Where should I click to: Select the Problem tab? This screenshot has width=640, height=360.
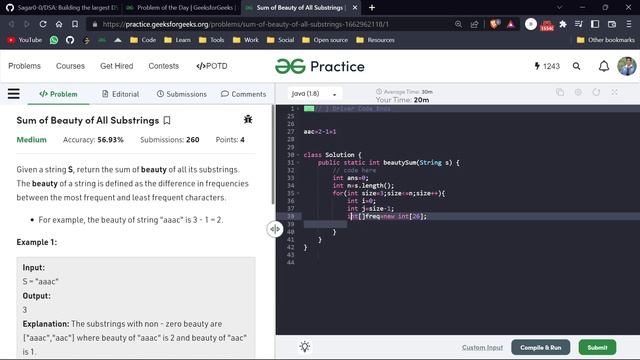(58, 94)
